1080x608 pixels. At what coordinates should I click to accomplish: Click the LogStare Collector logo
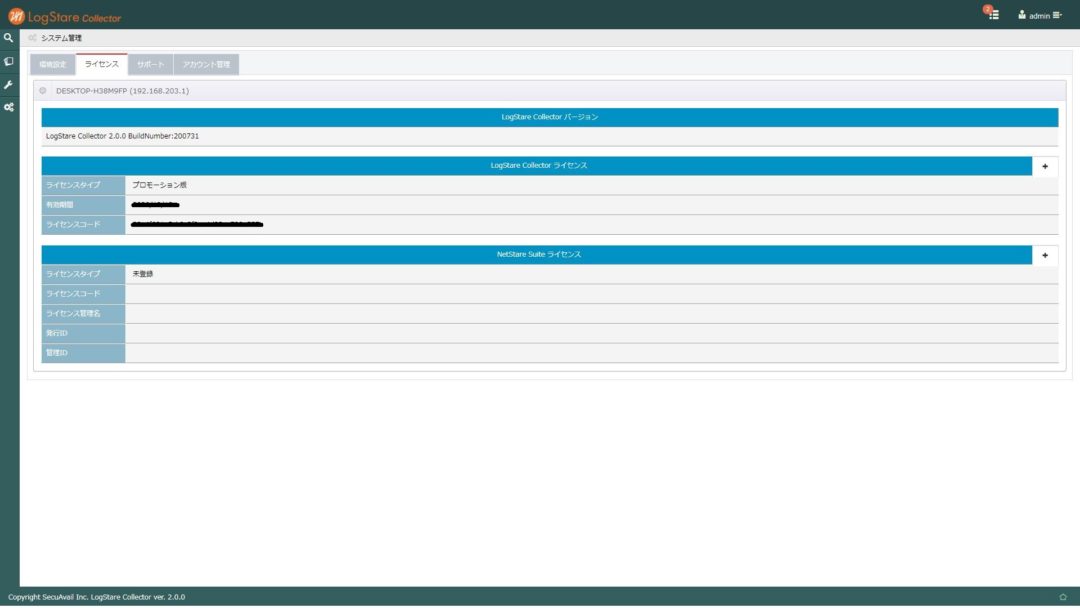[x=64, y=17]
